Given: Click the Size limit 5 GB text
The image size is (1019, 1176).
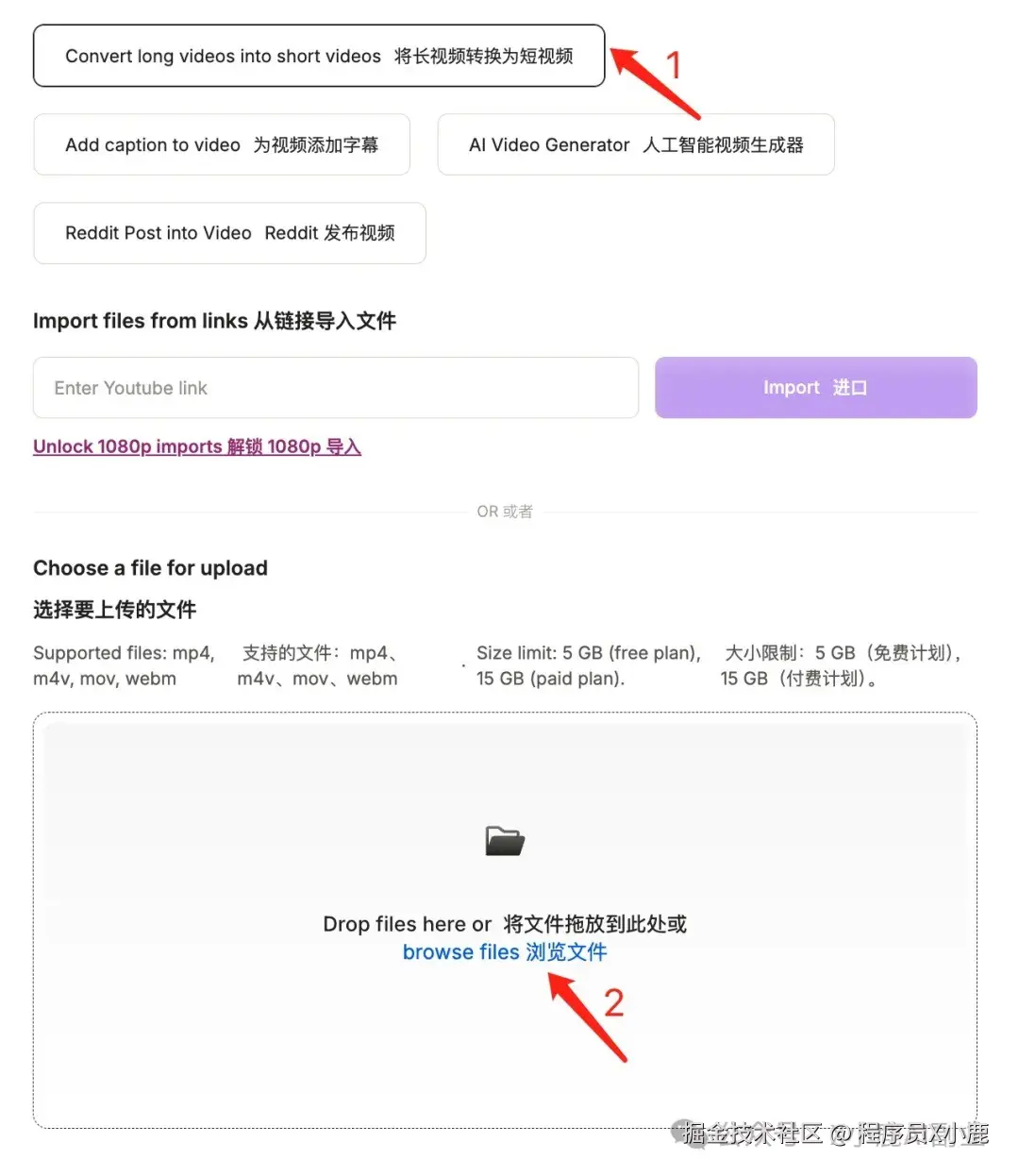Looking at the screenshot, I should click(x=589, y=665).
